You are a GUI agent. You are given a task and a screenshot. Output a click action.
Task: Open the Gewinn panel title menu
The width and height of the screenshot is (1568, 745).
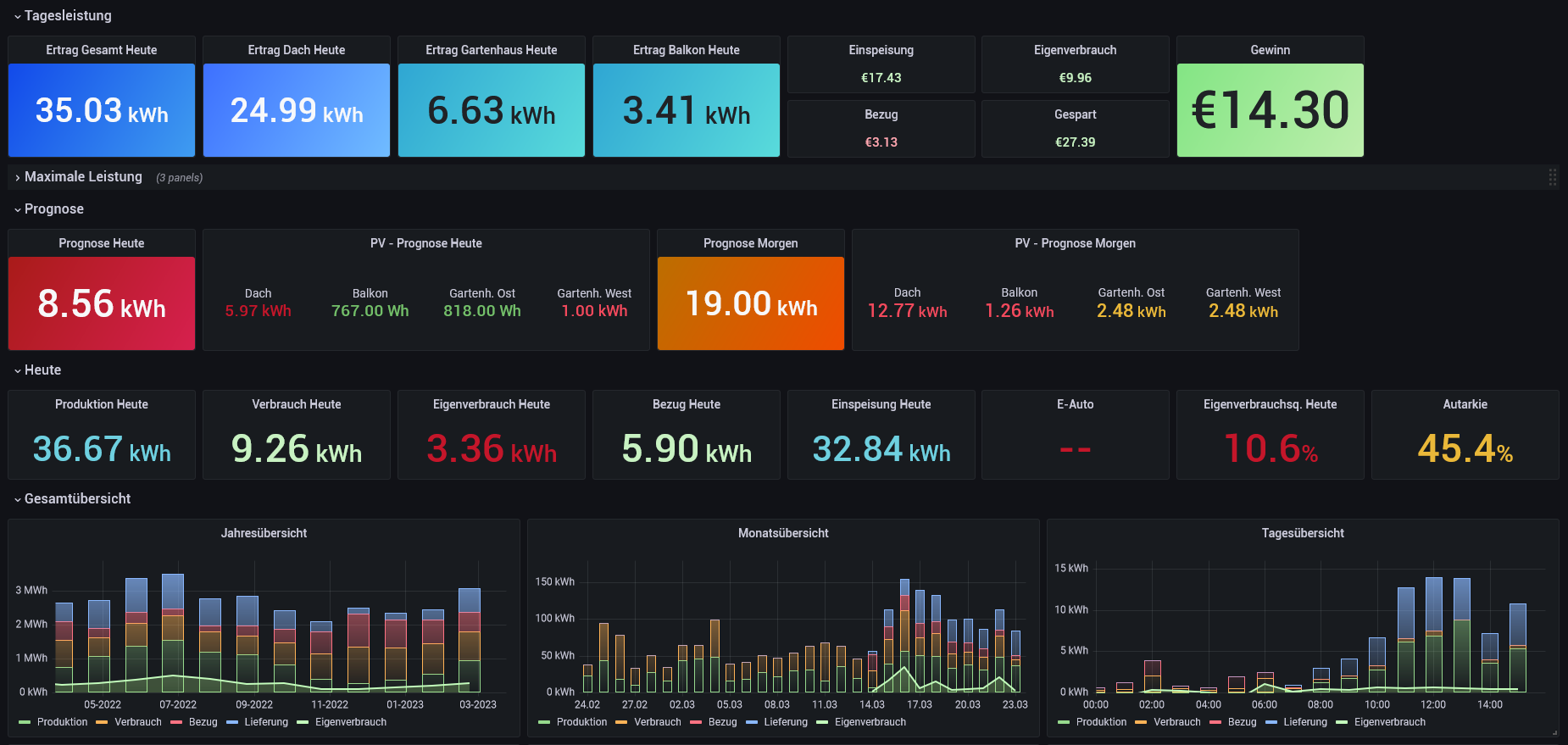[x=1271, y=50]
